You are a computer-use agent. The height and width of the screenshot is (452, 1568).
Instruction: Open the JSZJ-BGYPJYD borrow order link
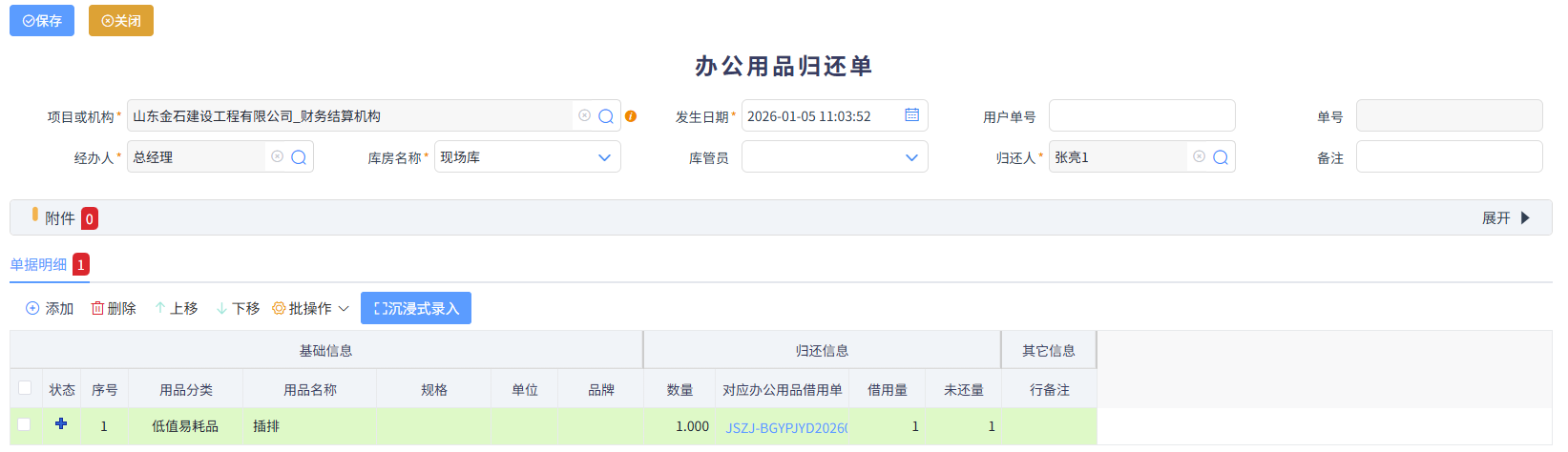785,428
